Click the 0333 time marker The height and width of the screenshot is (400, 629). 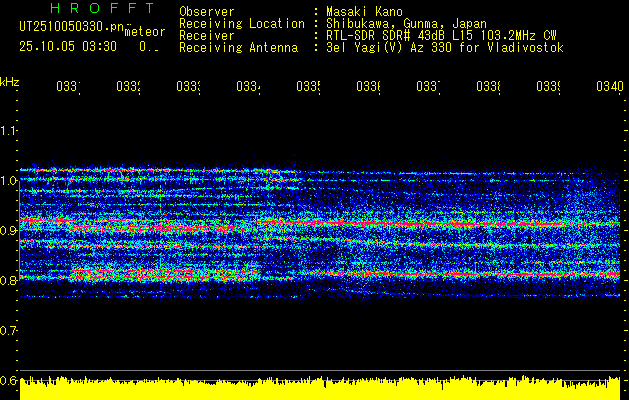click(x=189, y=87)
